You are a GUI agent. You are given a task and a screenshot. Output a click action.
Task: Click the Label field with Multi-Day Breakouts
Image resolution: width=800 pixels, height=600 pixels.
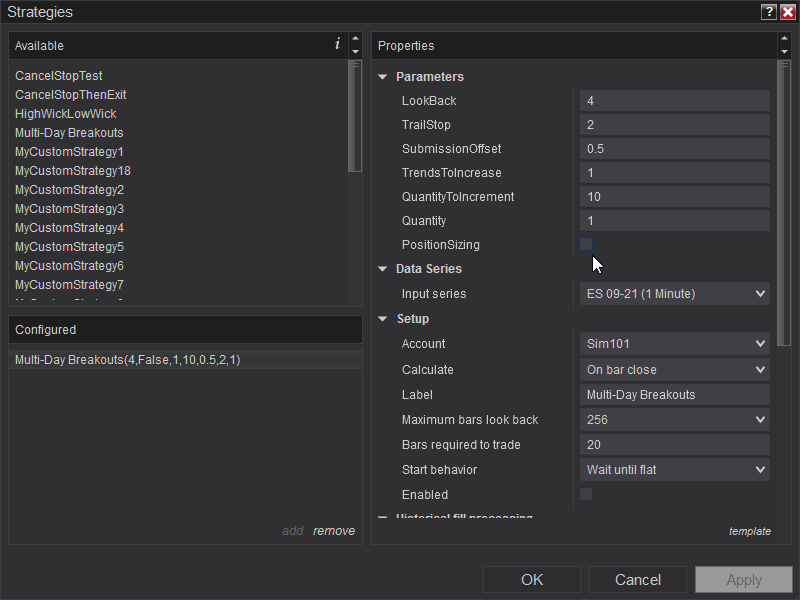click(674, 395)
